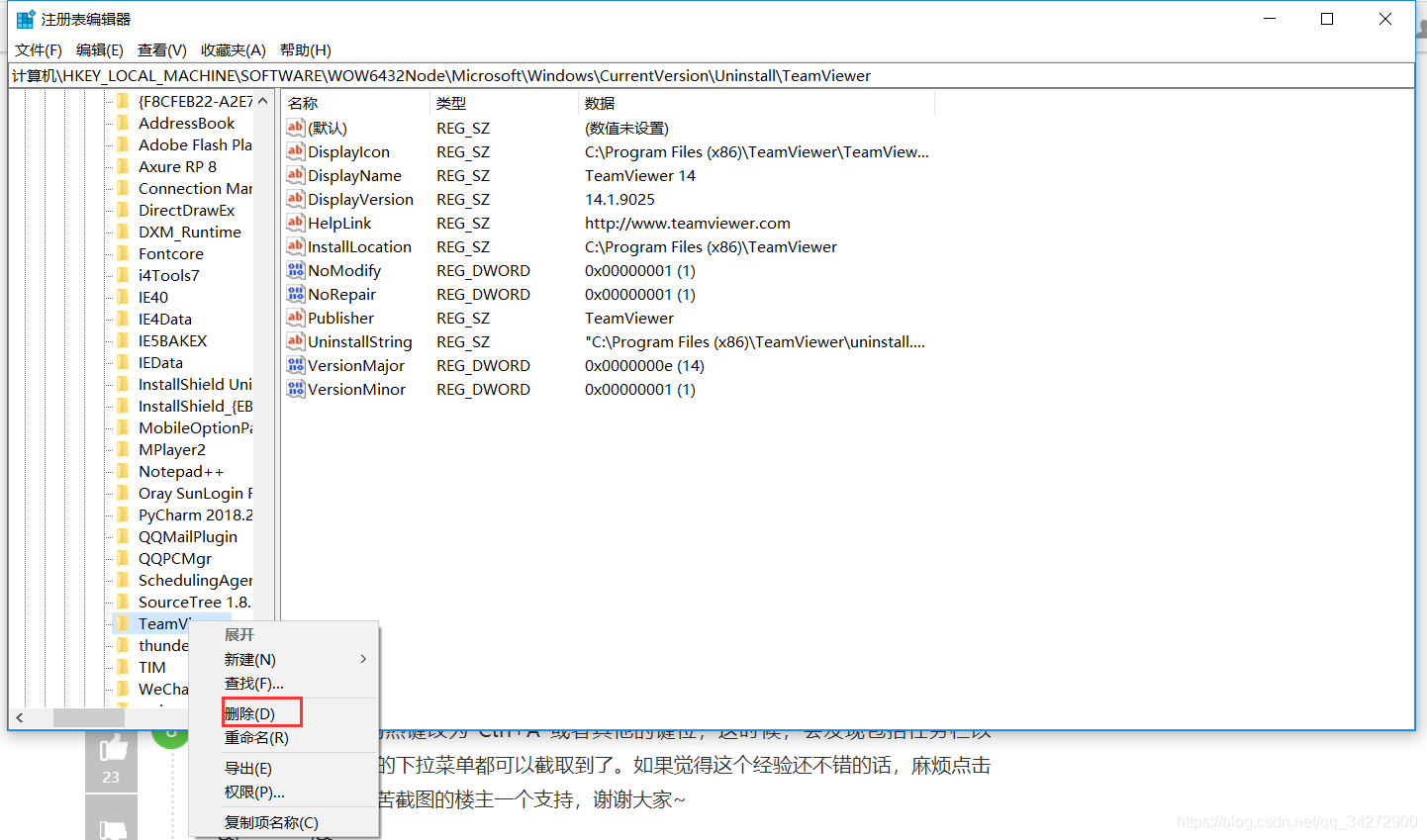Select the Publisher string value icon

click(x=296, y=318)
